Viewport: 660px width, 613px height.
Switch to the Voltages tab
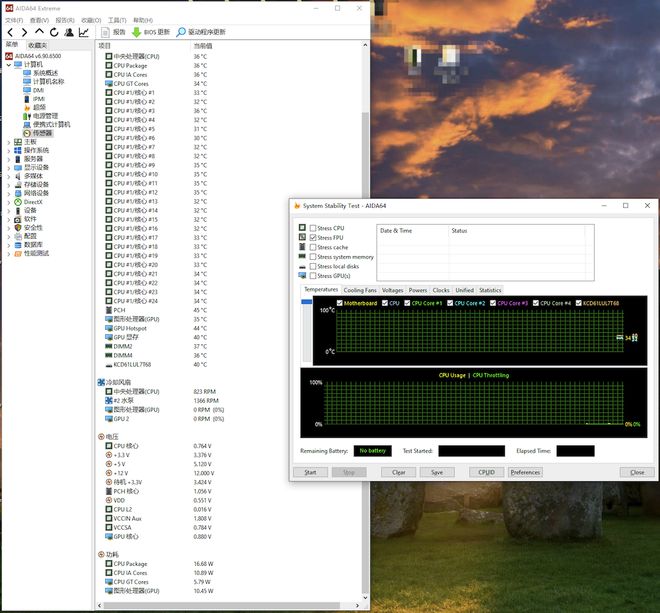coord(392,290)
